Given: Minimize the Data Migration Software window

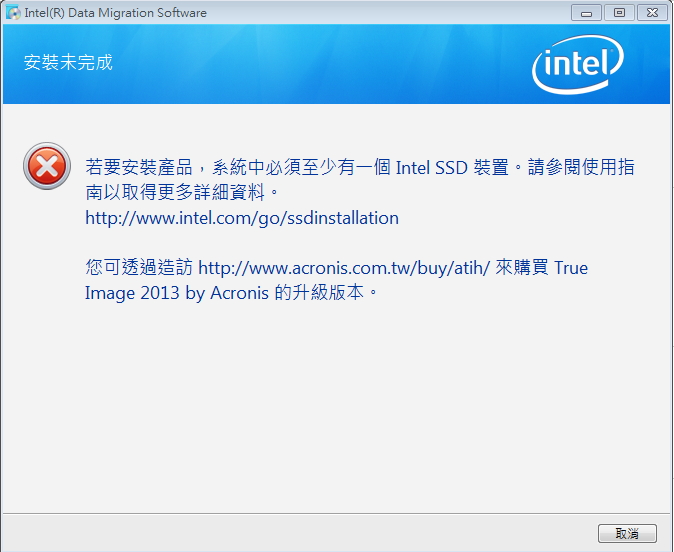Looking at the screenshot, I should [586, 13].
